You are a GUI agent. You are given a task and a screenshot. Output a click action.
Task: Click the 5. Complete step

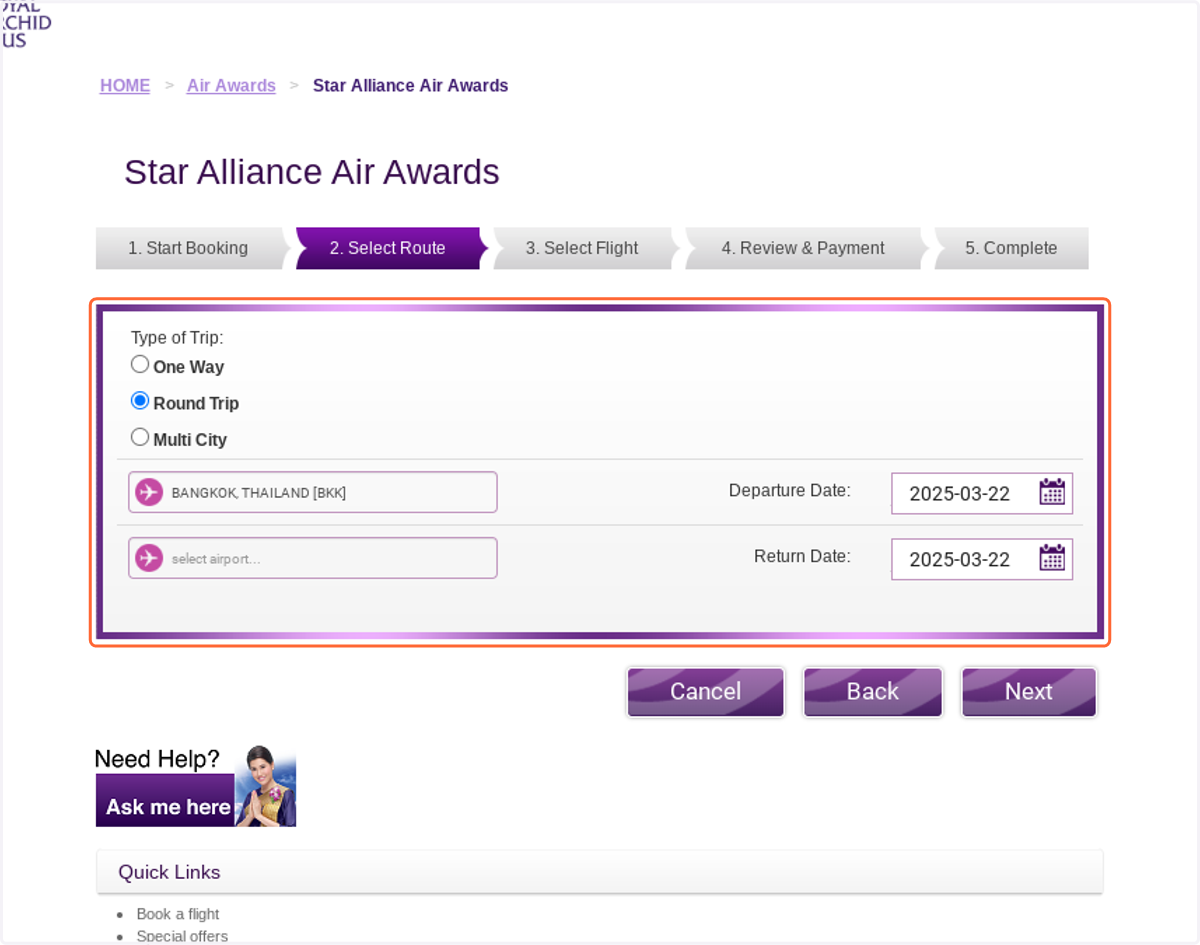(1011, 248)
